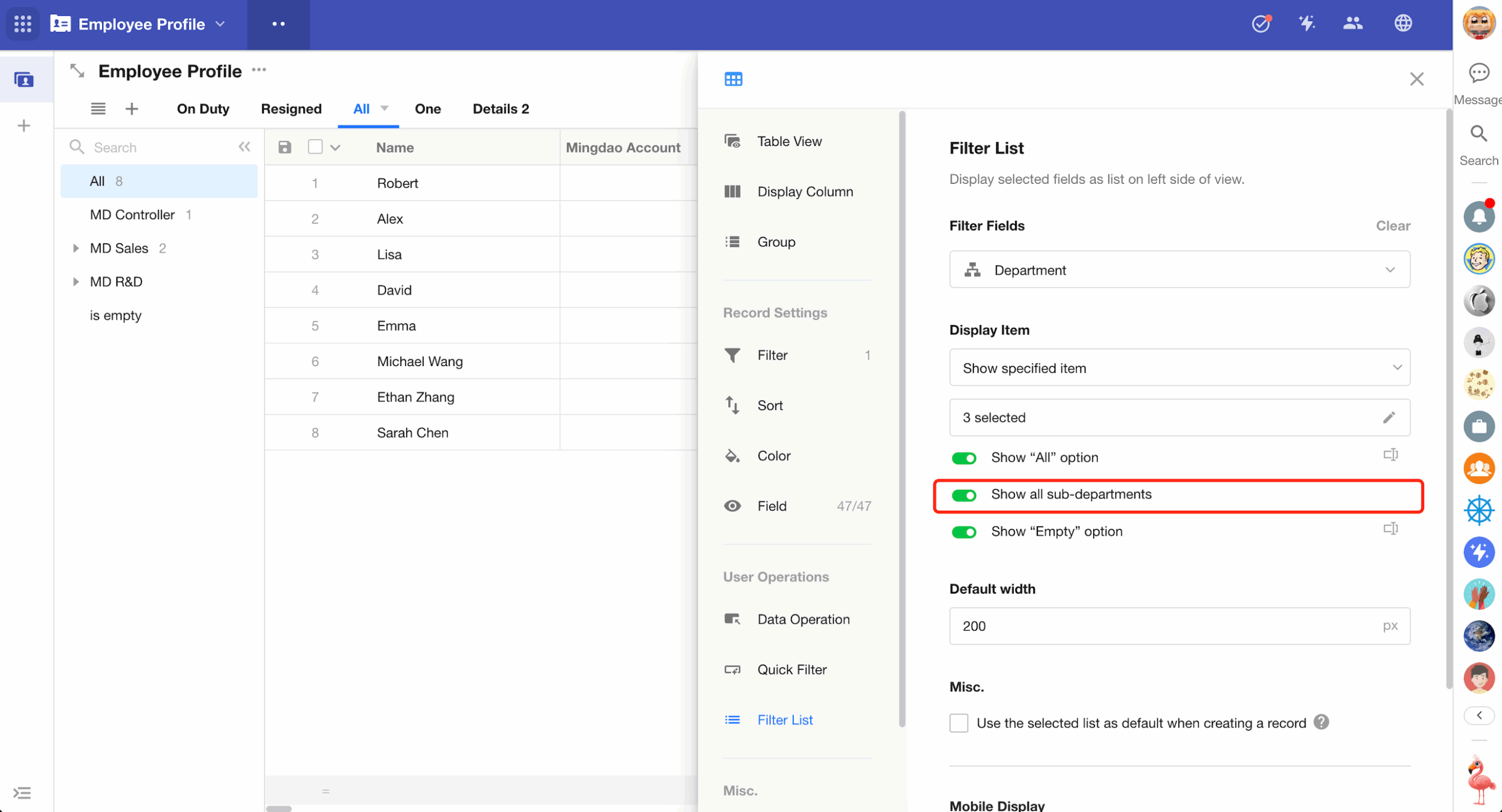Click the Search magnifier in right sidebar
Image resolution: width=1502 pixels, height=812 pixels.
1479,134
